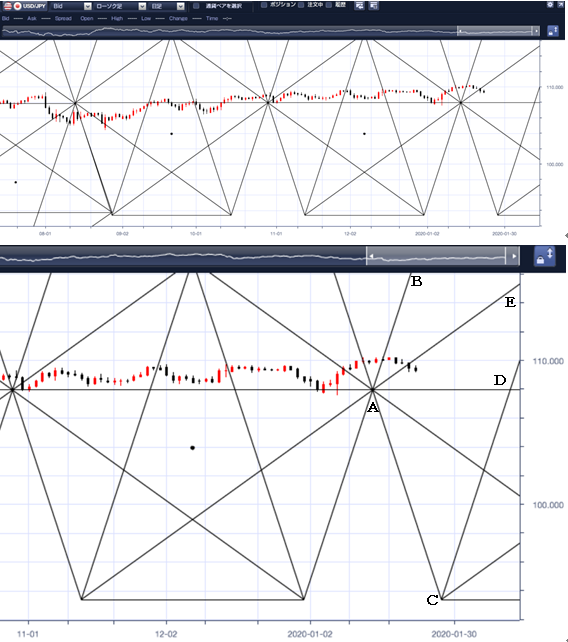Click the 2020-01-30 date label on lower axis
Image resolution: width=568 pixels, height=642 pixels.
click(x=454, y=634)
